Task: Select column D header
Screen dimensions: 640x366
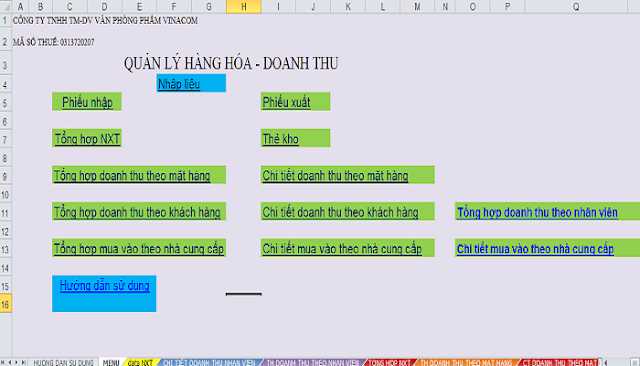Action: (104, 7)
